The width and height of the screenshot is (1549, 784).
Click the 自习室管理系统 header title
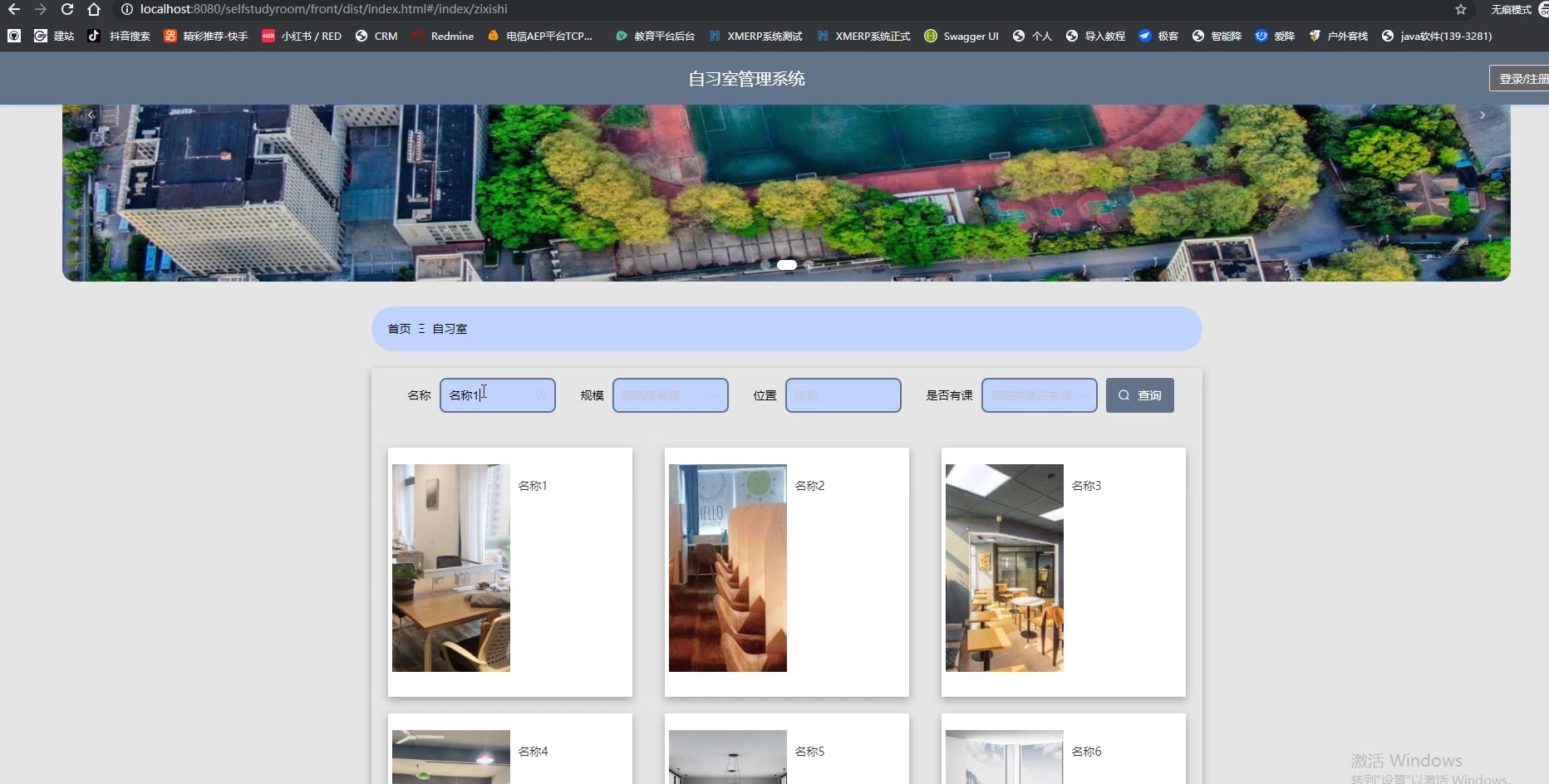point(746,79)
